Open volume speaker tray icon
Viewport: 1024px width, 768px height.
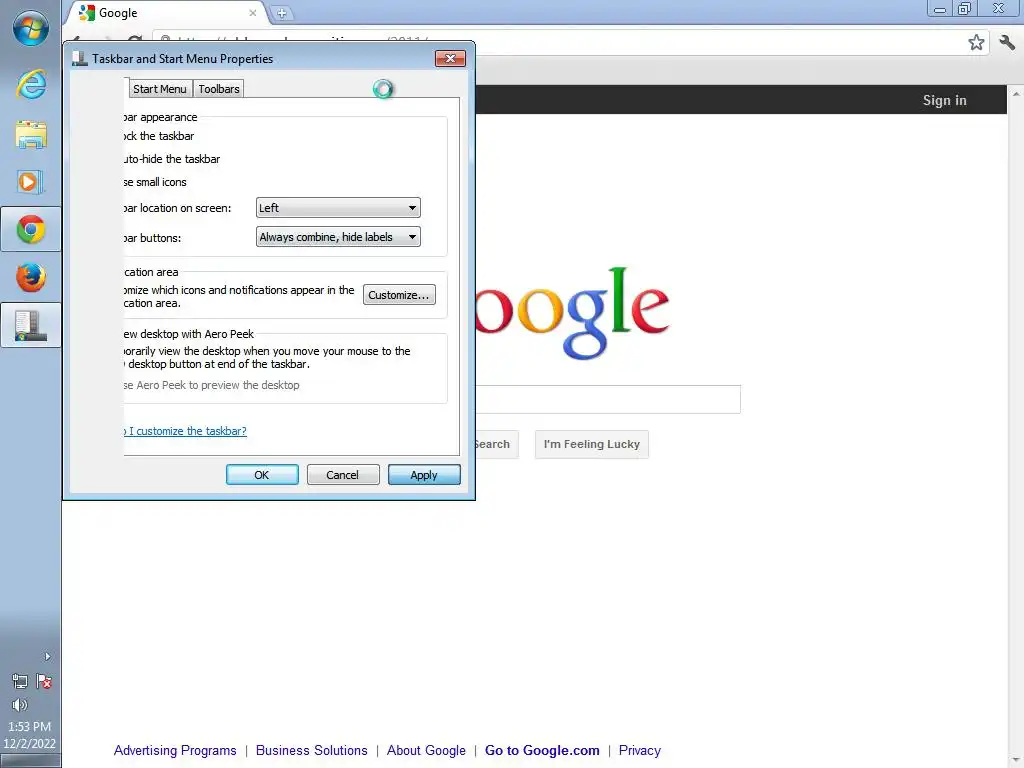[20, 705]
